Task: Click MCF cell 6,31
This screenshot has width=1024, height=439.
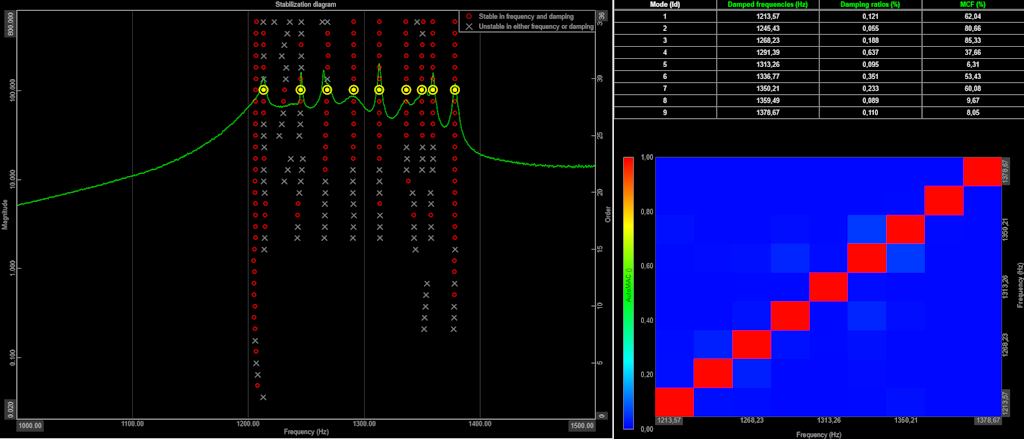Action: (x=972, y=65)
